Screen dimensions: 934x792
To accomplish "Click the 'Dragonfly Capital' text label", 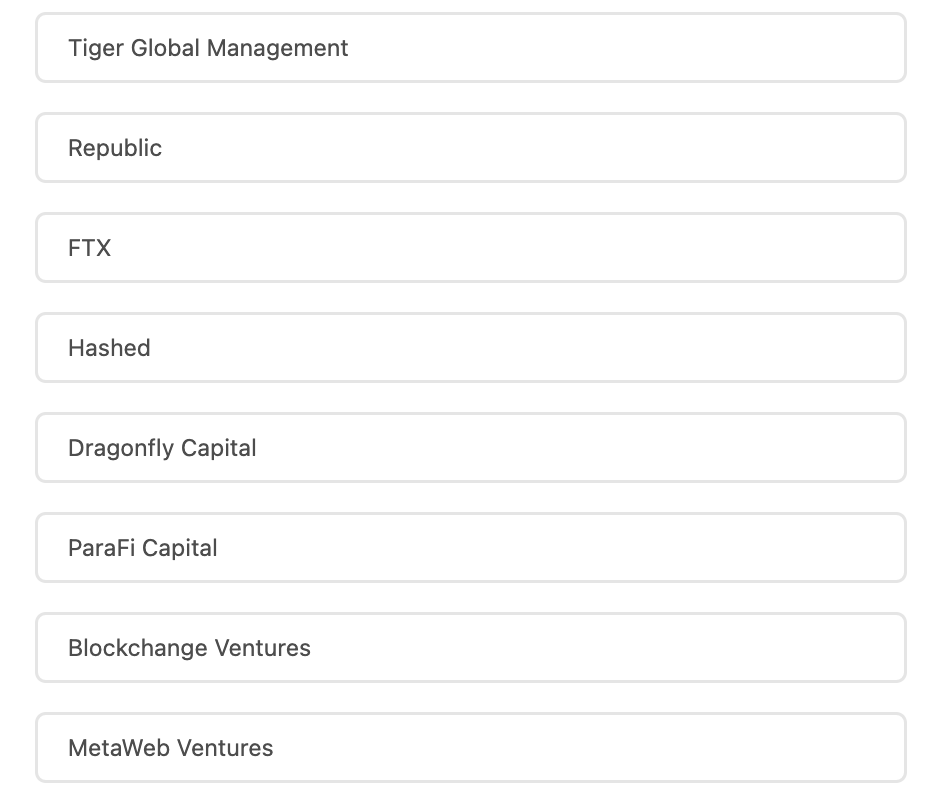I will click(162, 448).
